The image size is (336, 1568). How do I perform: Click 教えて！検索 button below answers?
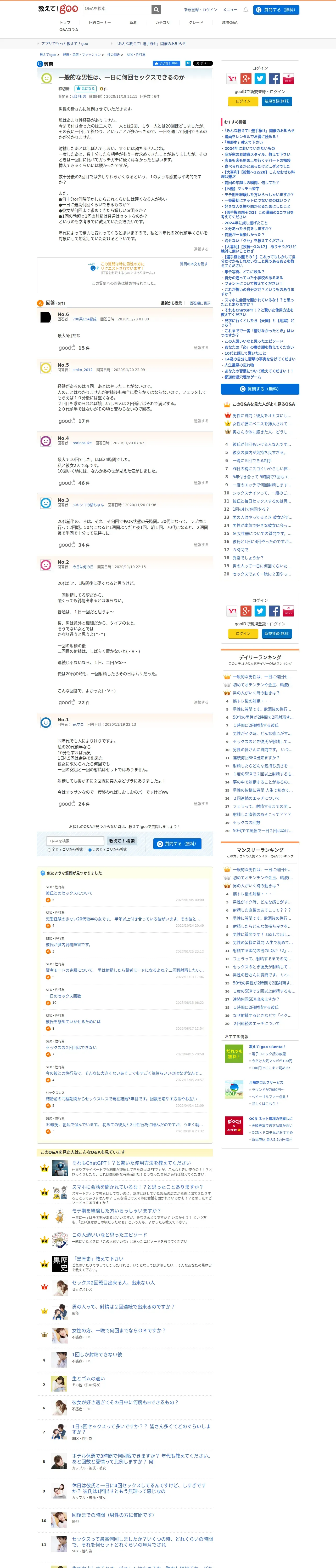point(121,841)
